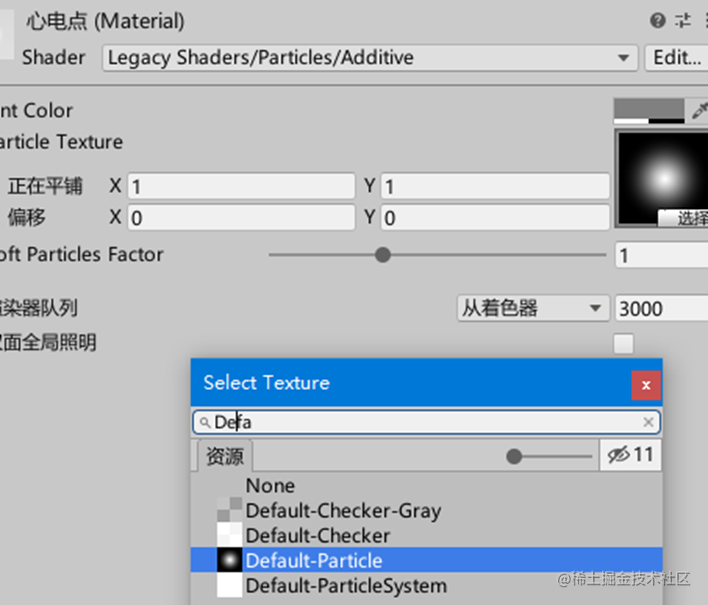Clear the texture search field text
The width and height of the screenshot is (708, 605).
[x=648, y=422]
